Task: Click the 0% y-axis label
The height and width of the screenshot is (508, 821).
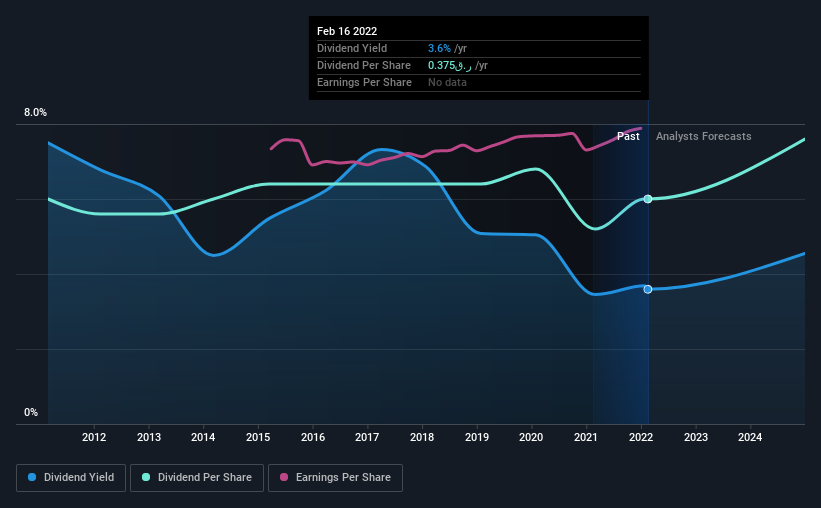Action: (31, 413)
